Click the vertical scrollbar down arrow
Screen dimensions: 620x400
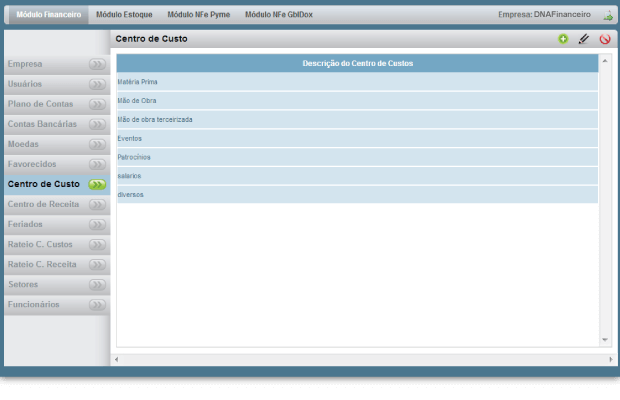pyautogui.click(x=605, y=340)
